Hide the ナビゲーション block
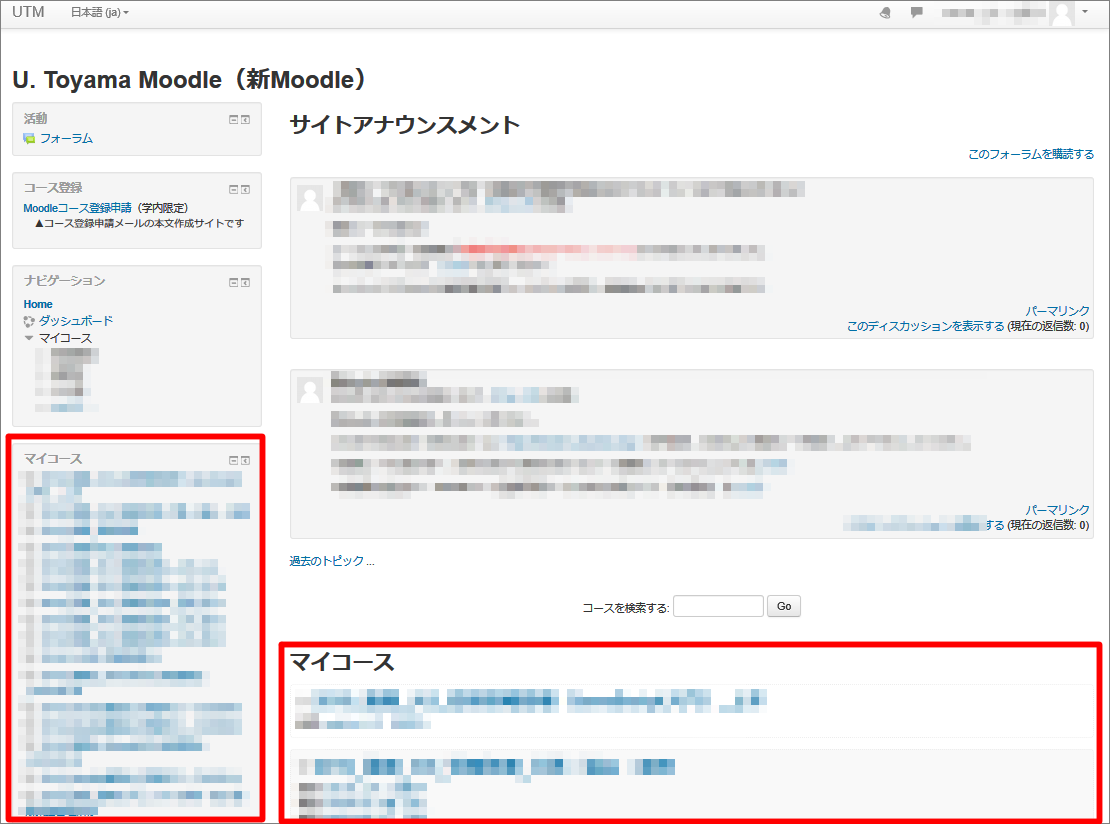The height and width of the screenshot is (824, 1110). click(233, 282)
